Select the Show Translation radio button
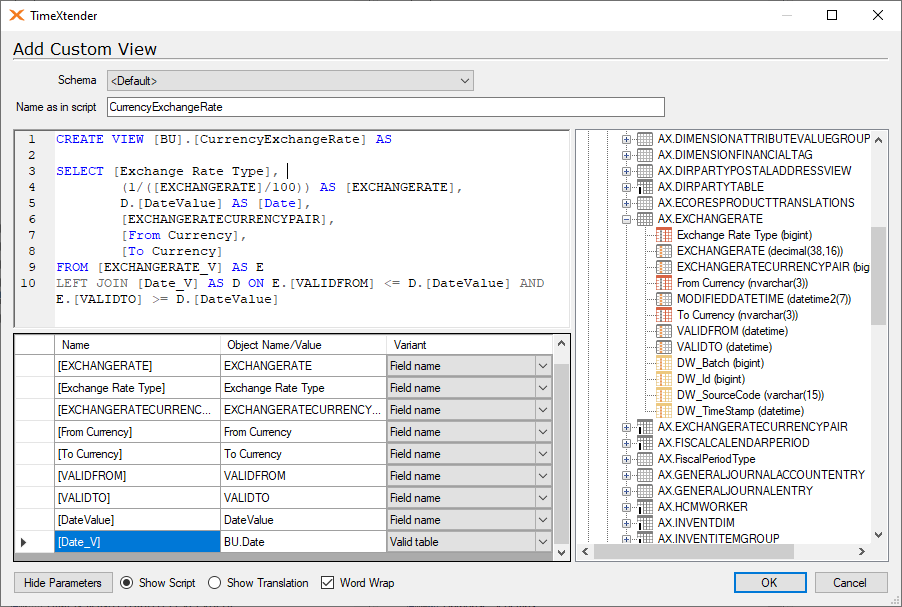This screenshot has height=607, width=902. [215, 583]
